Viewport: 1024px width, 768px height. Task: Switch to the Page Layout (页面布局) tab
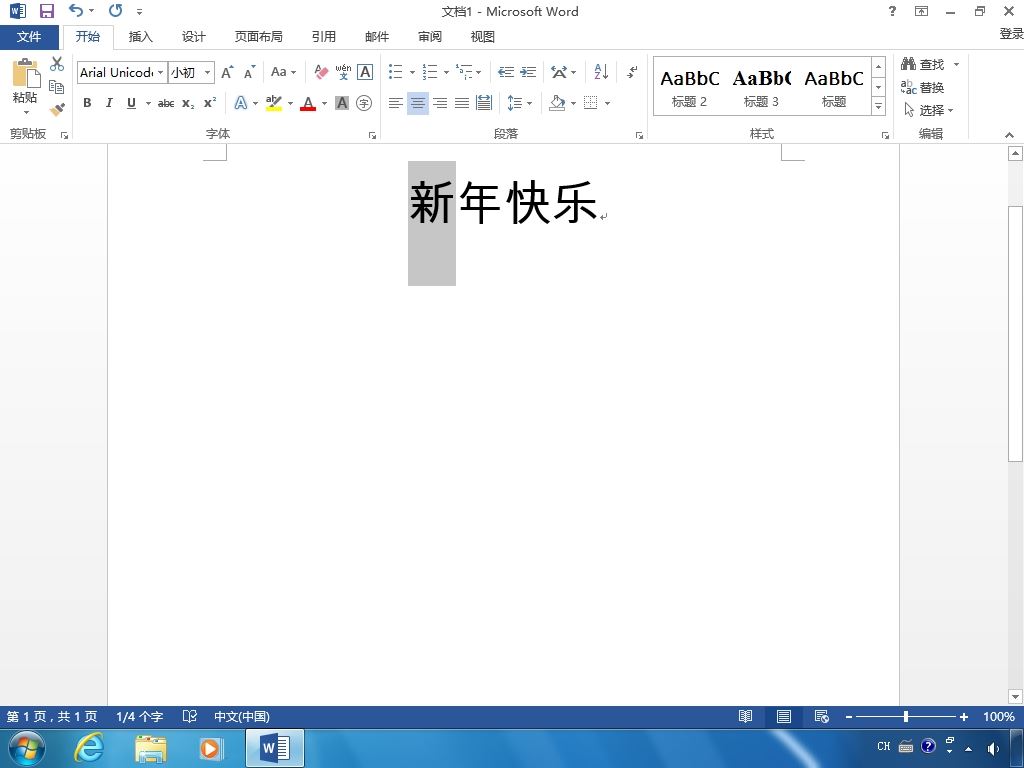[x=259, y=37]
